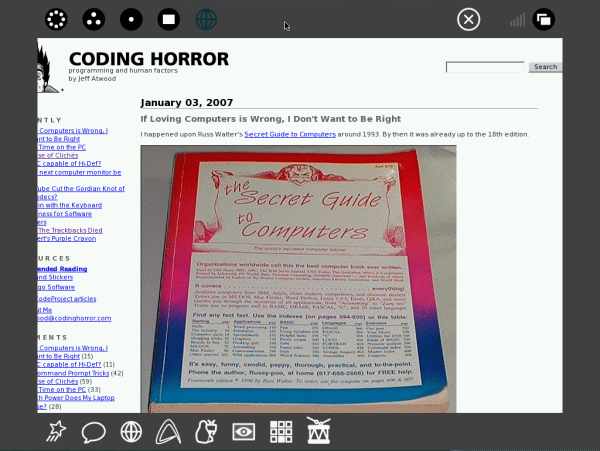
Task: Open 'The Trackbacks Died' link
Action: tap(70, 230)
